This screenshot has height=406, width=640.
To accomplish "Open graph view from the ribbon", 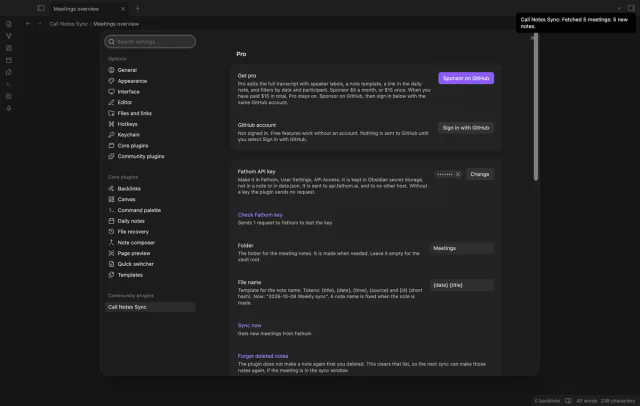I will click(9, 36).
